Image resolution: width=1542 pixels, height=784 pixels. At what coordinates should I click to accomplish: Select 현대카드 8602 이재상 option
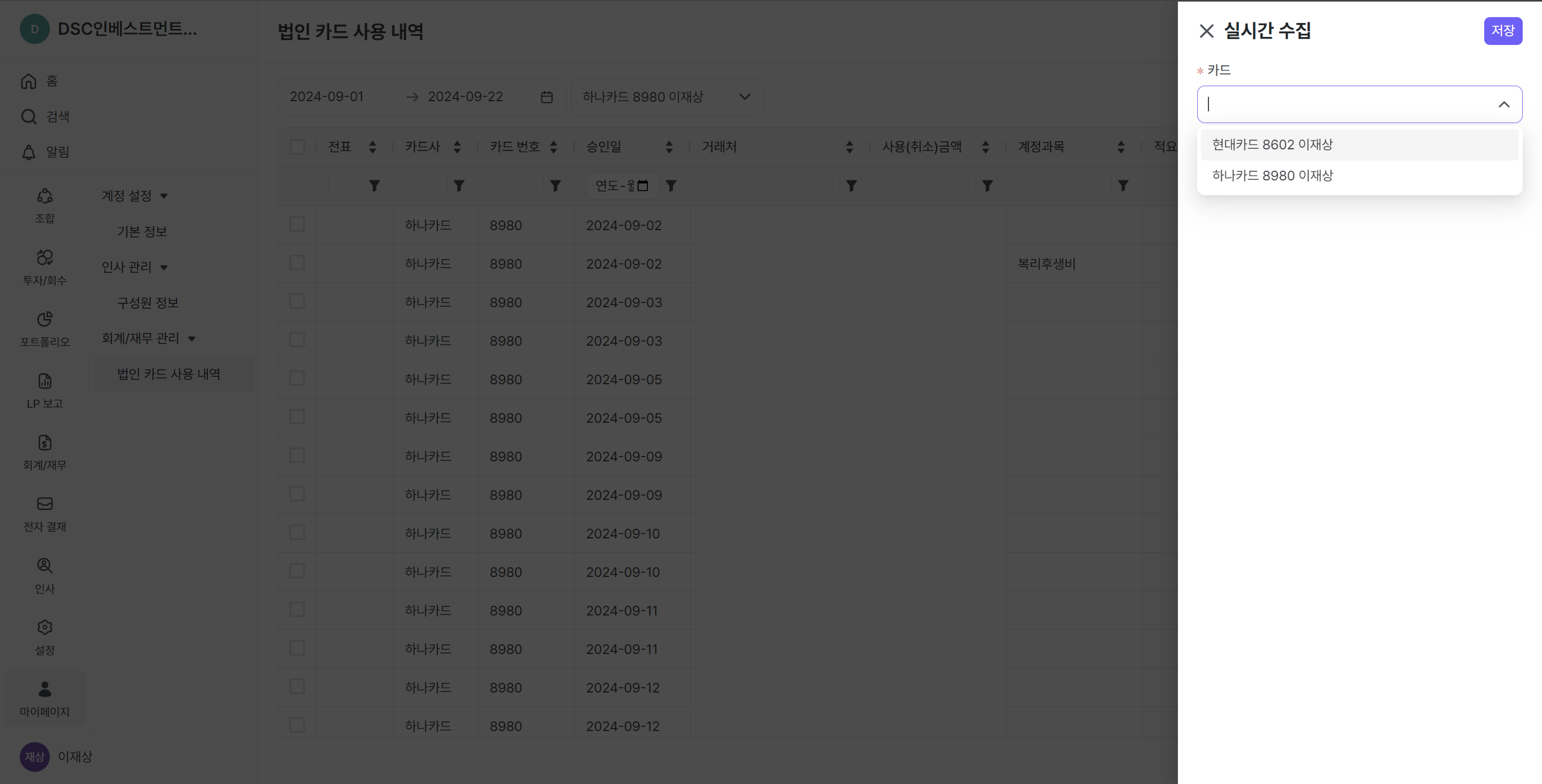[x=1359, y=144]
